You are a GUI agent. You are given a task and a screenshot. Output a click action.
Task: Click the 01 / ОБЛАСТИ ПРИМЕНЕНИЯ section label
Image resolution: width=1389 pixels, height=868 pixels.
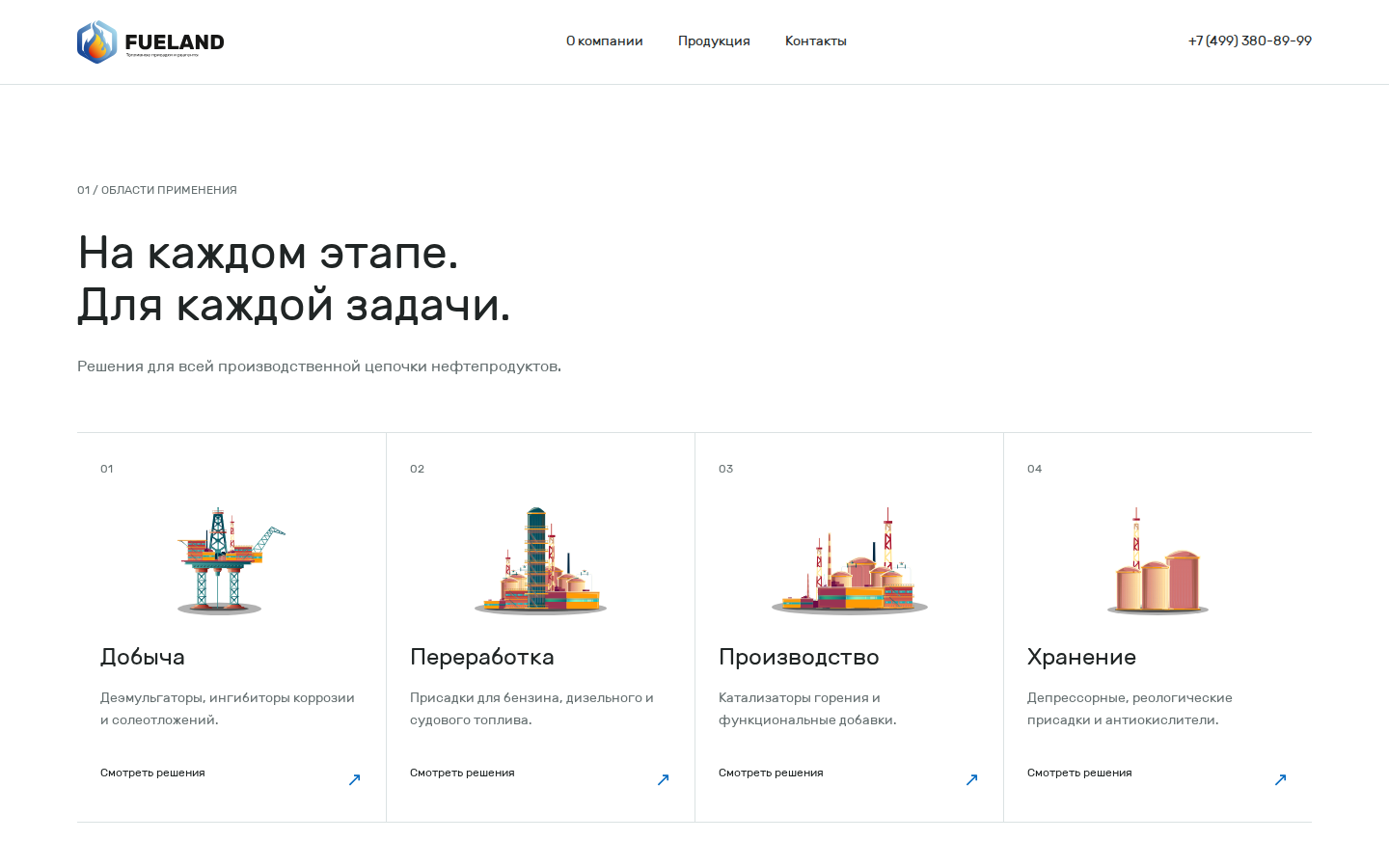click(x=157, y=190)
